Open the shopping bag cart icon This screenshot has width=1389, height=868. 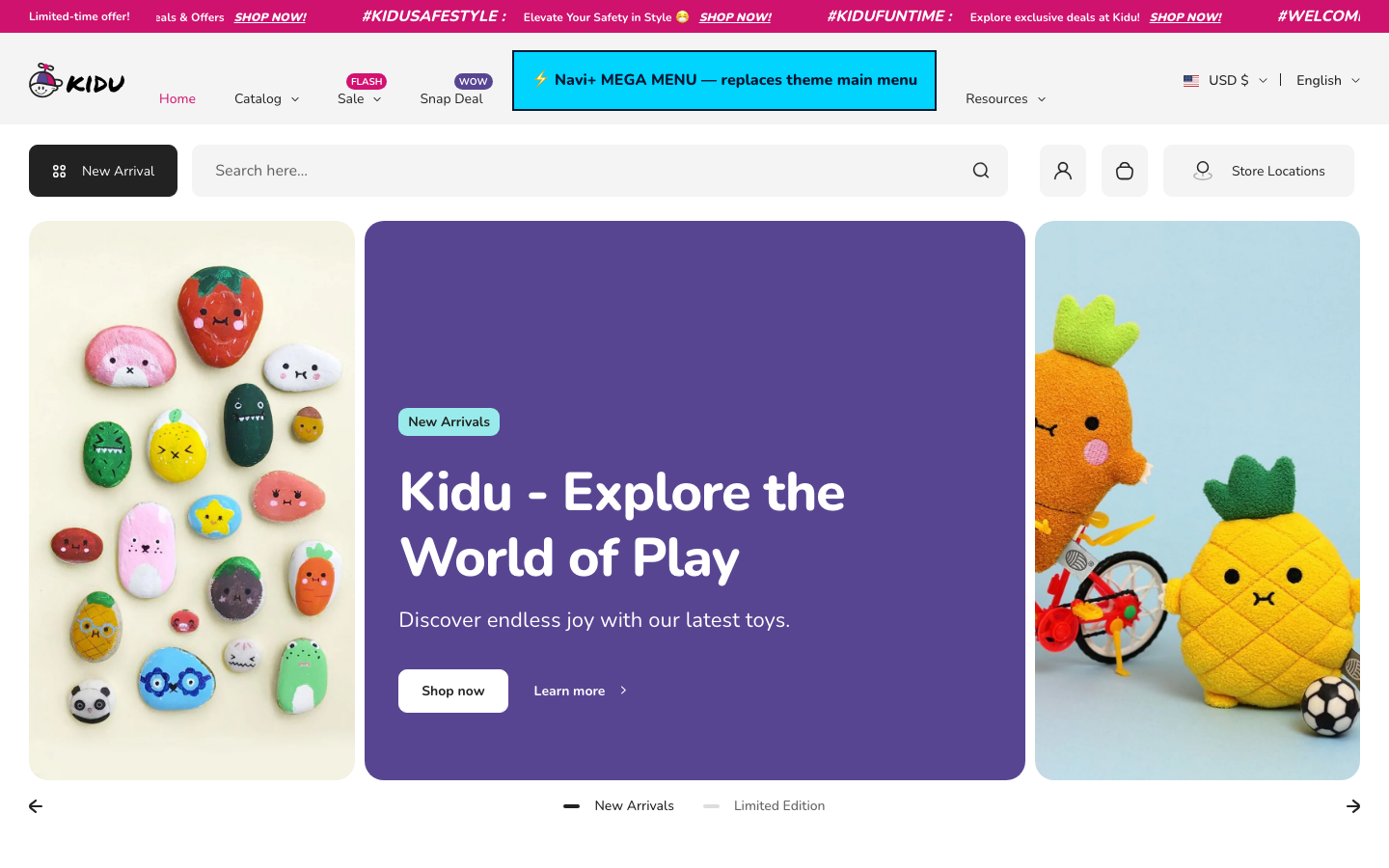[x=1125, y=171]
